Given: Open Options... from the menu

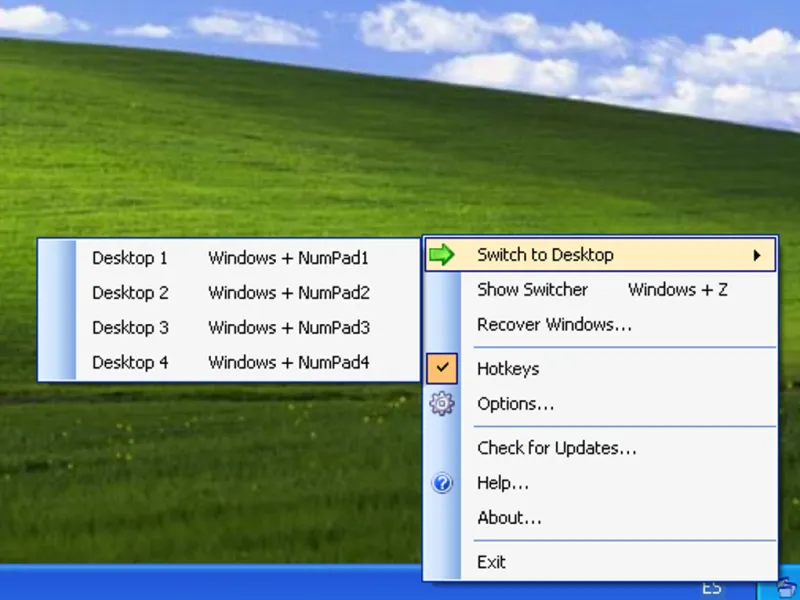Looking at the screenshot, I should point(601,404).
